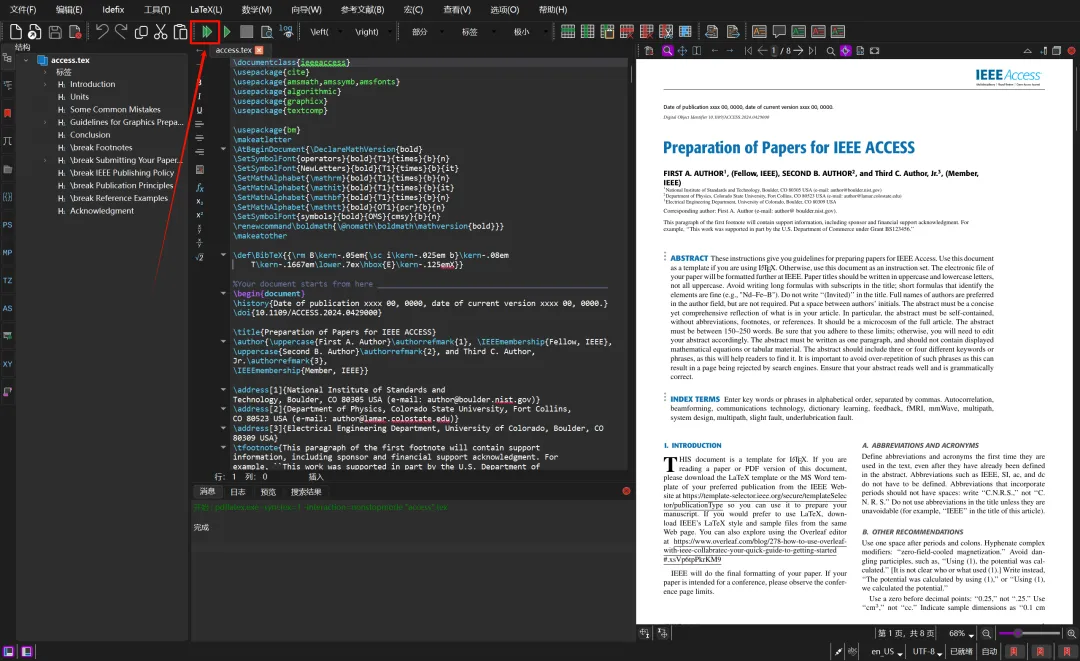The image size is (1080, 661).
Task: Toggle fullscreen icon in PDF toolbar
Action: [x=875, y=51]
